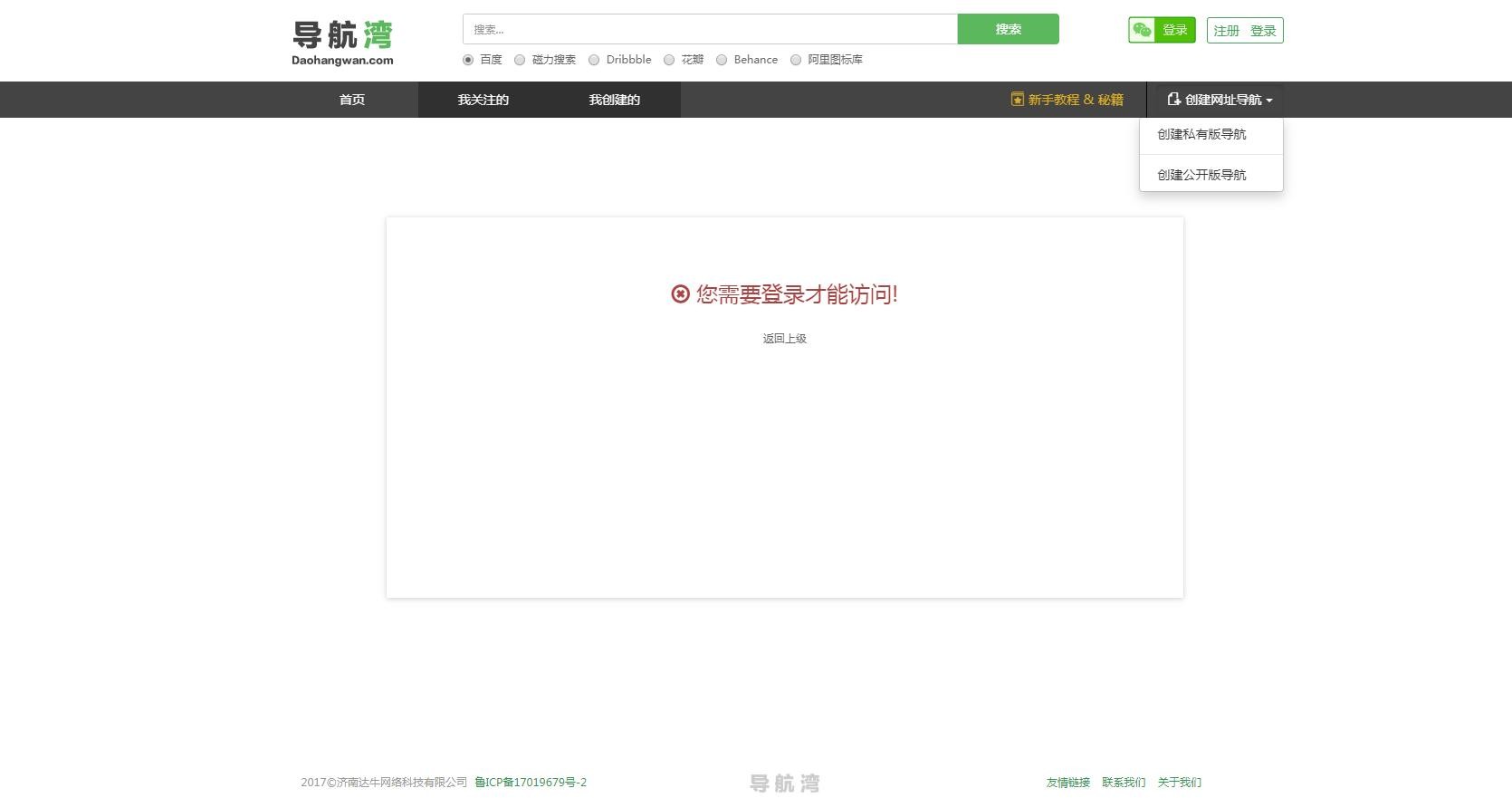Click the Daohangwan logo in header
Image resolution: width=1512 pixels, height=798 pixels.
(342, 43)
